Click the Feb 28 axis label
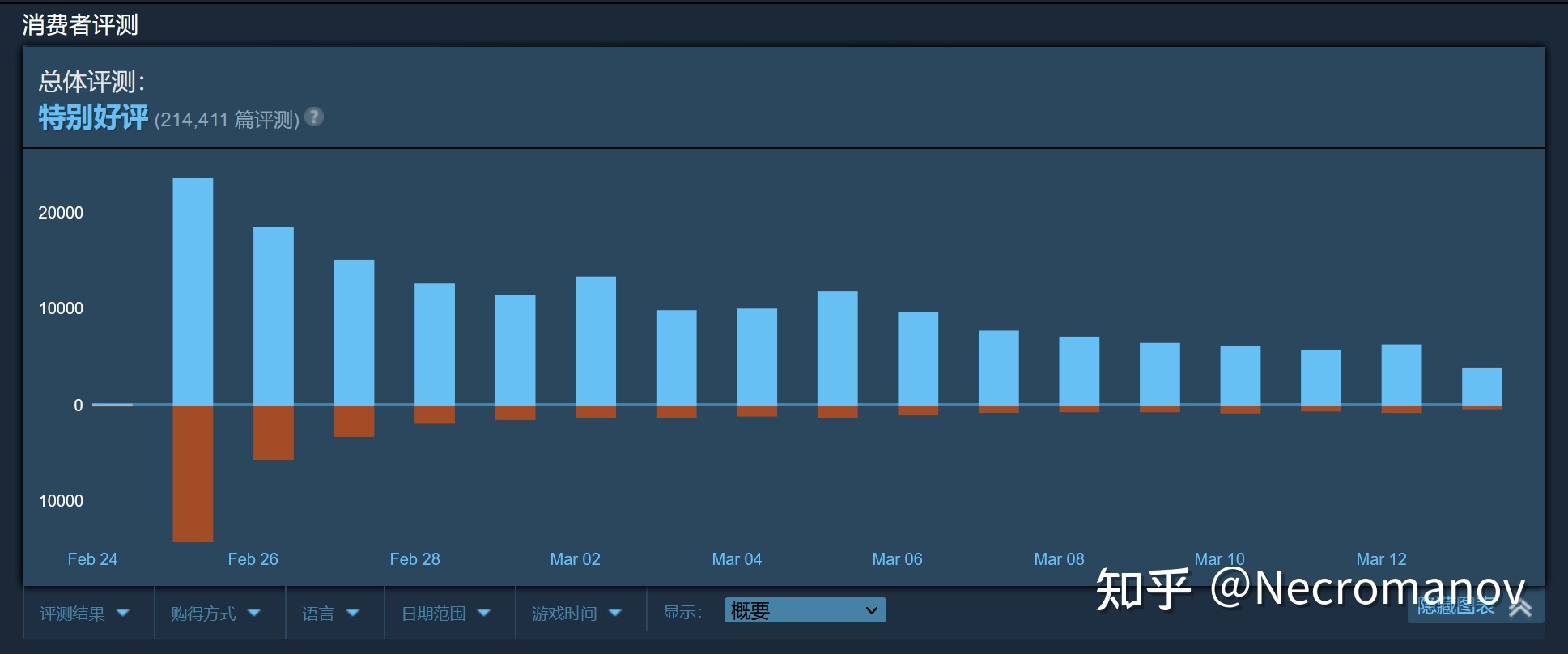The height and width of the screenshot is (654, 1568). click(414, 559)
